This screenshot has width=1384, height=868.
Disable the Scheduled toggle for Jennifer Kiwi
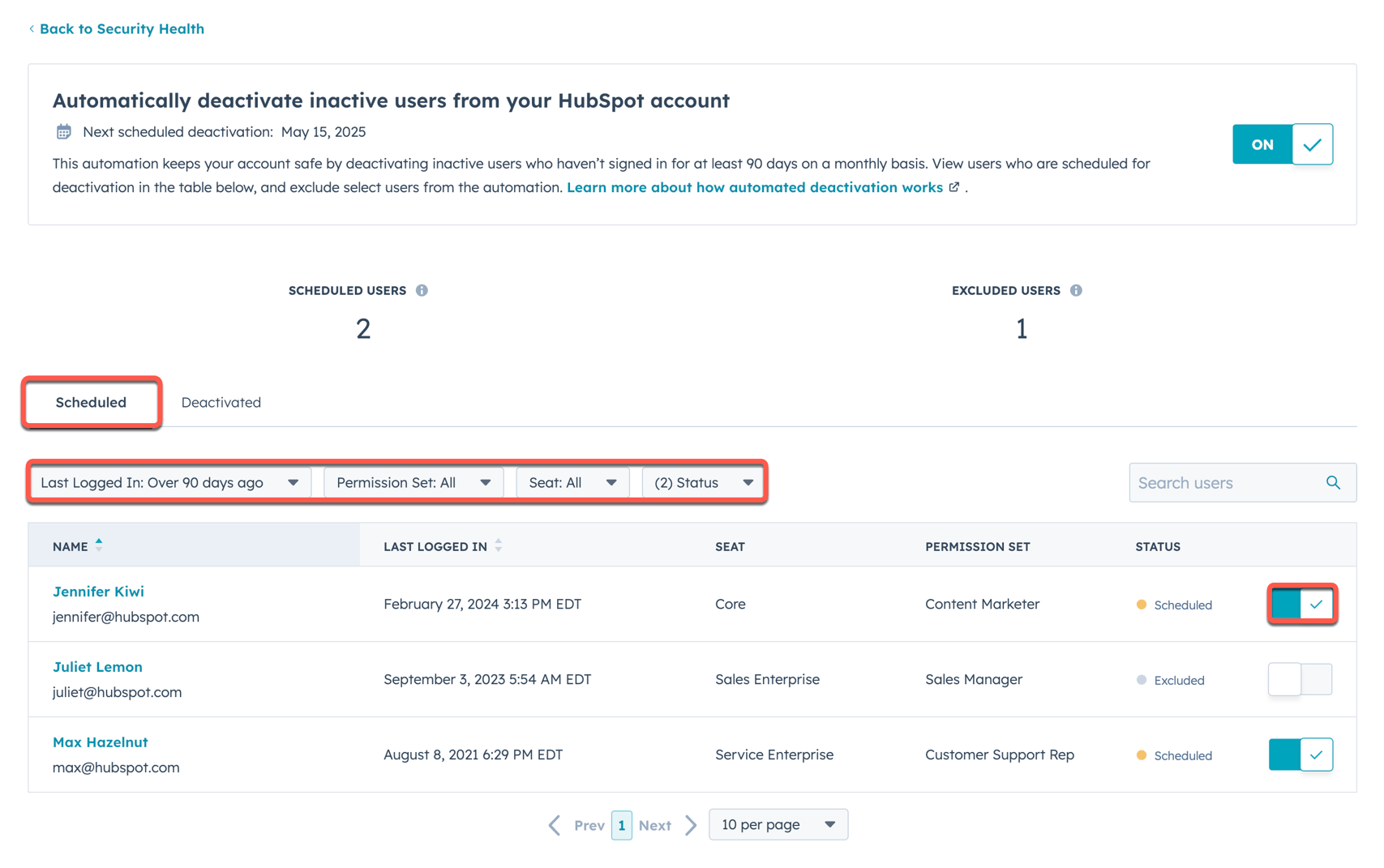(1301, 604)
